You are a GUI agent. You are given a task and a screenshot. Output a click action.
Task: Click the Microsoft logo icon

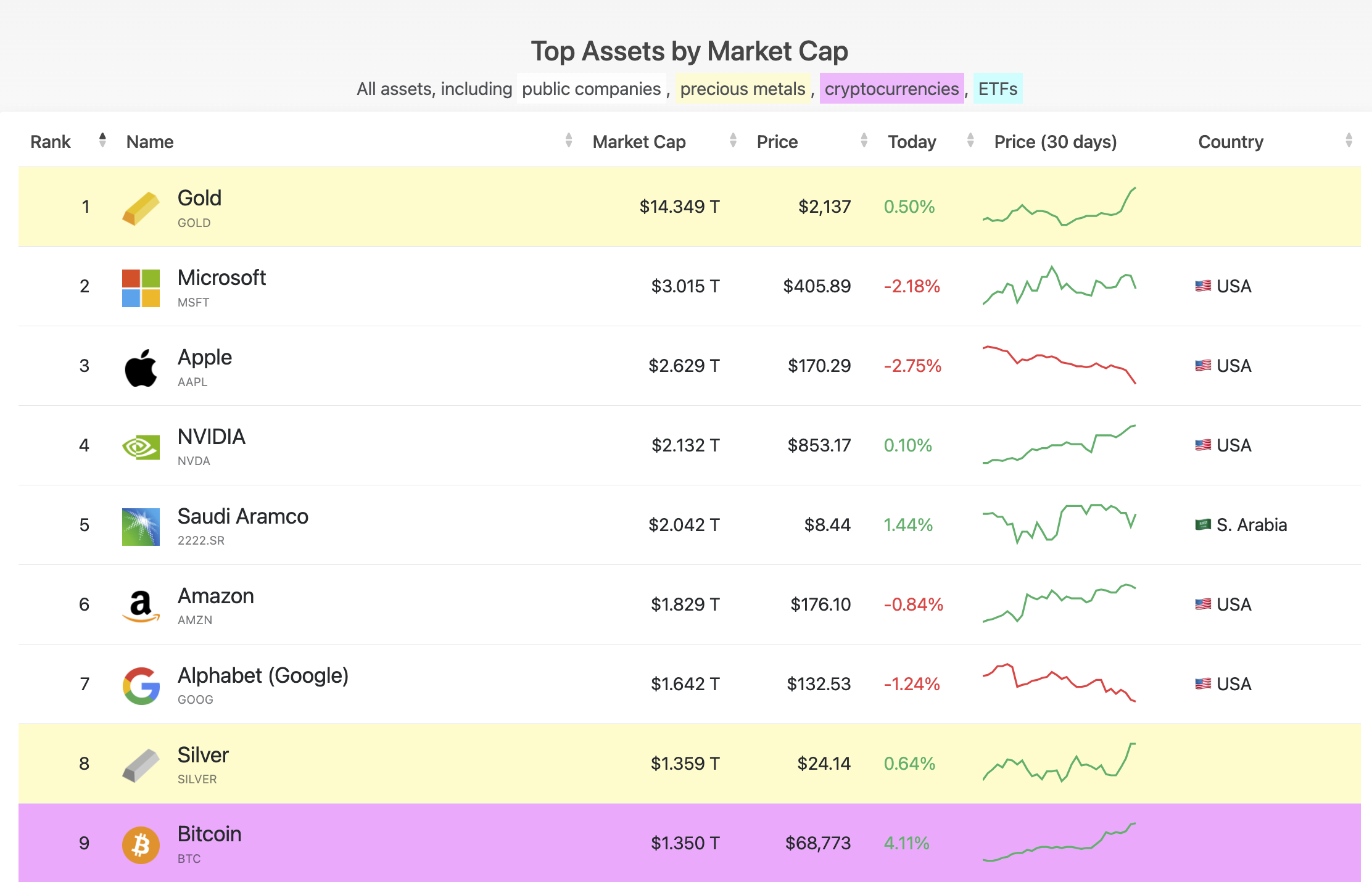(x=141, y=288)
